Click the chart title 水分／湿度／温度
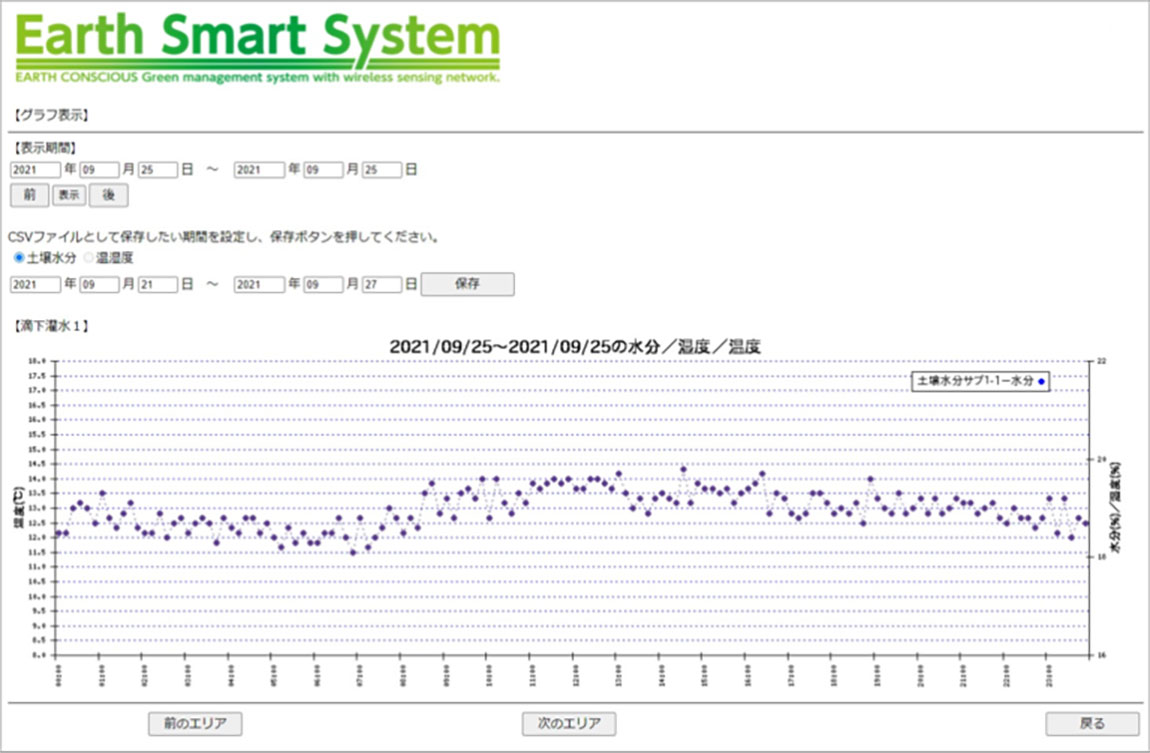This screenshot has height=753, width=1150. (x=574, y=346)
